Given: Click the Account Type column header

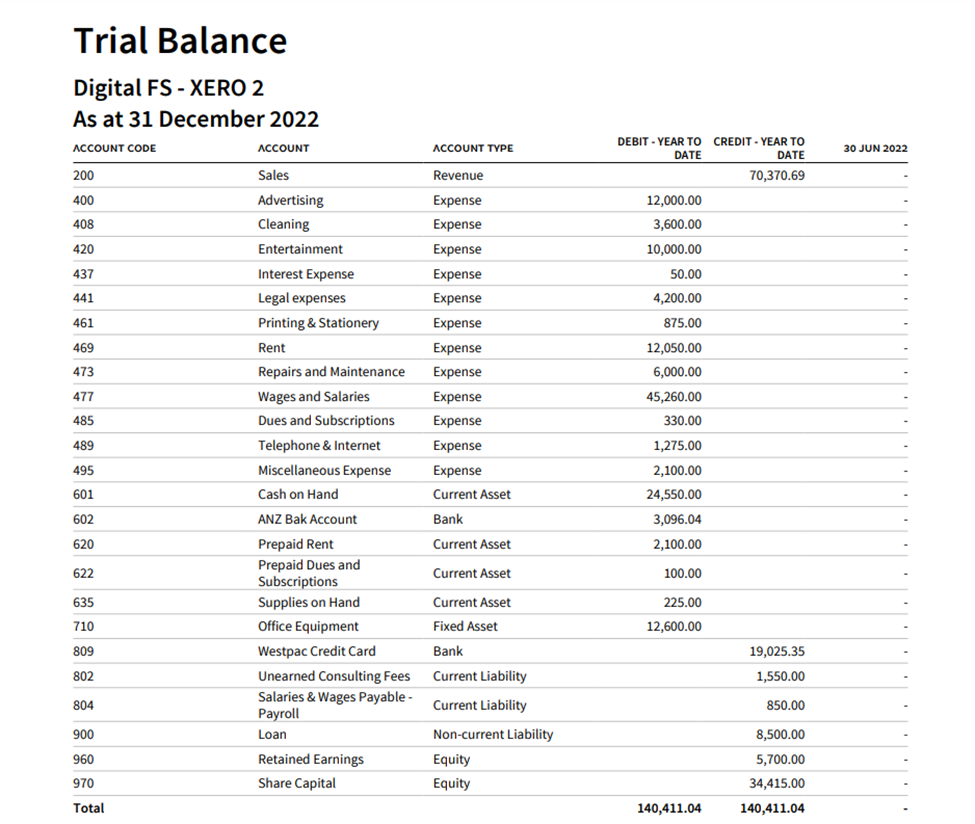Looking at the screenshot, I should 473,148.
